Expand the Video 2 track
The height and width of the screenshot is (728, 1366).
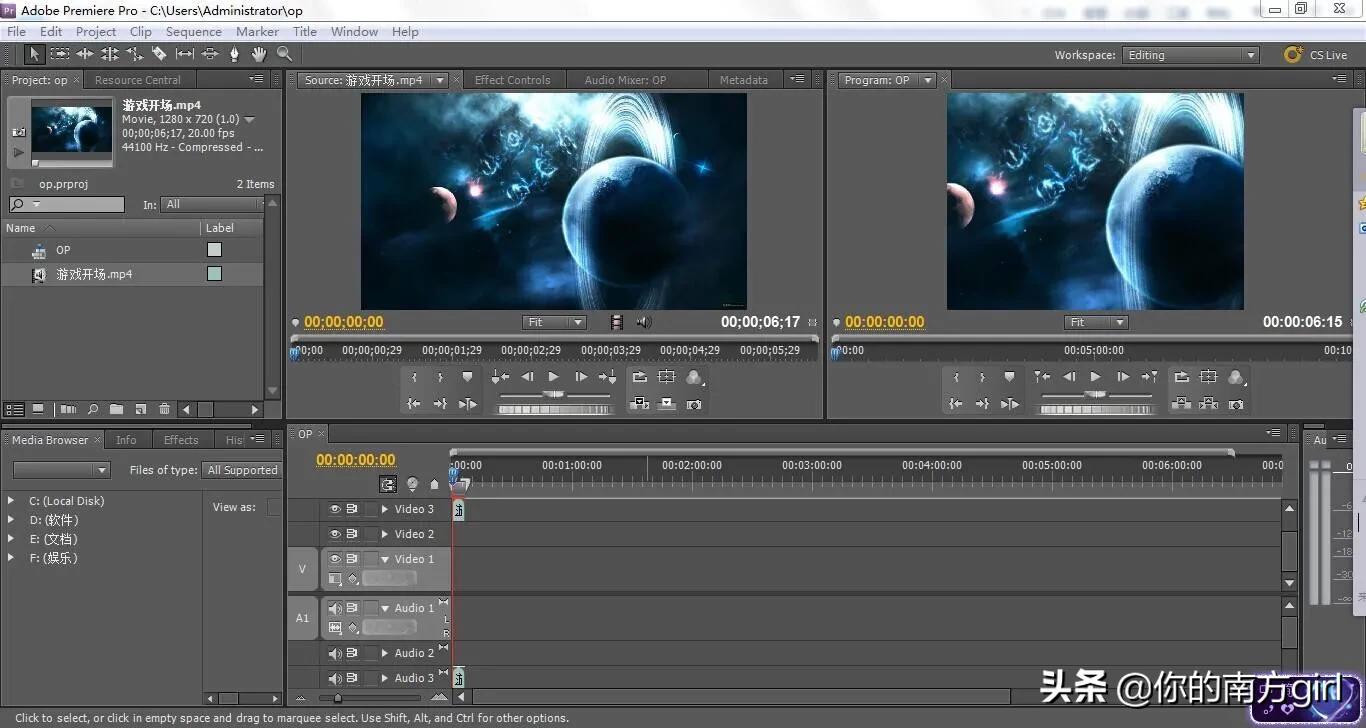click(x=385, y=534)
